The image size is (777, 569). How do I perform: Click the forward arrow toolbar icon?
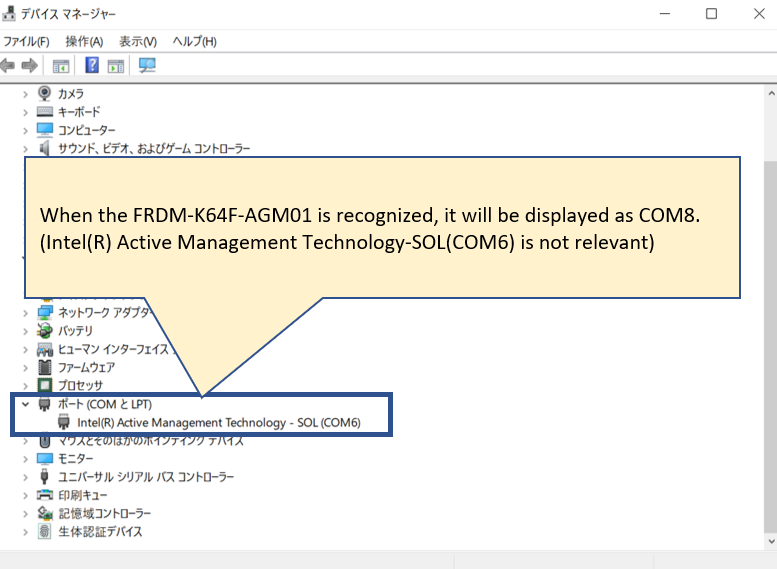point(30,65)
